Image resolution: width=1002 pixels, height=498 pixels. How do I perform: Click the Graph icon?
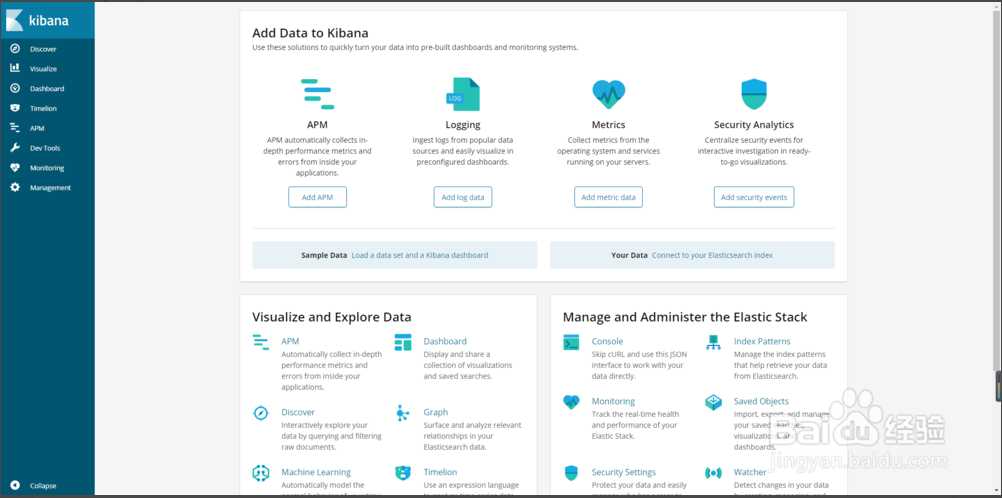click(403, 413)
